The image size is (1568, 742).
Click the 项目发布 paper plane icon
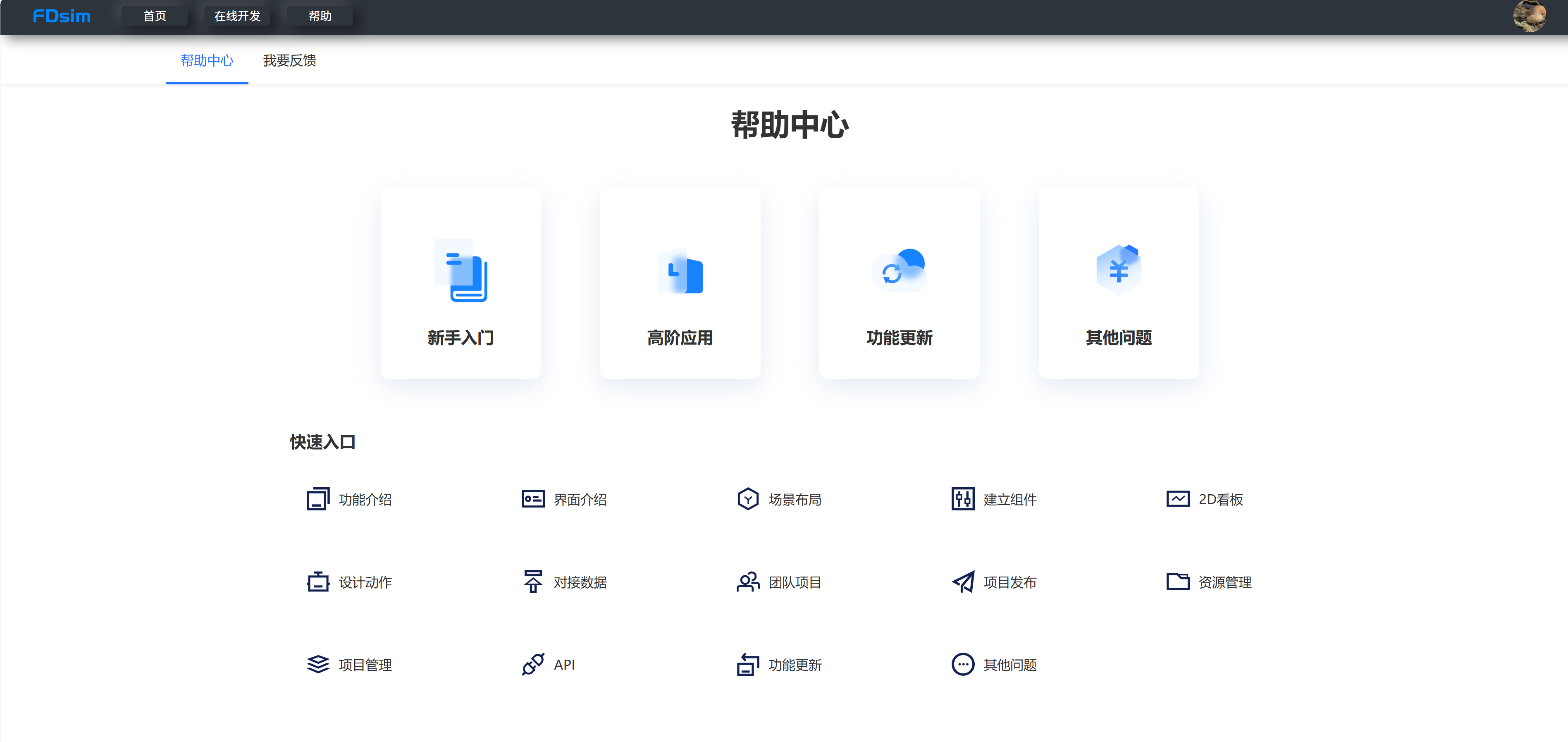pos(962,582)
